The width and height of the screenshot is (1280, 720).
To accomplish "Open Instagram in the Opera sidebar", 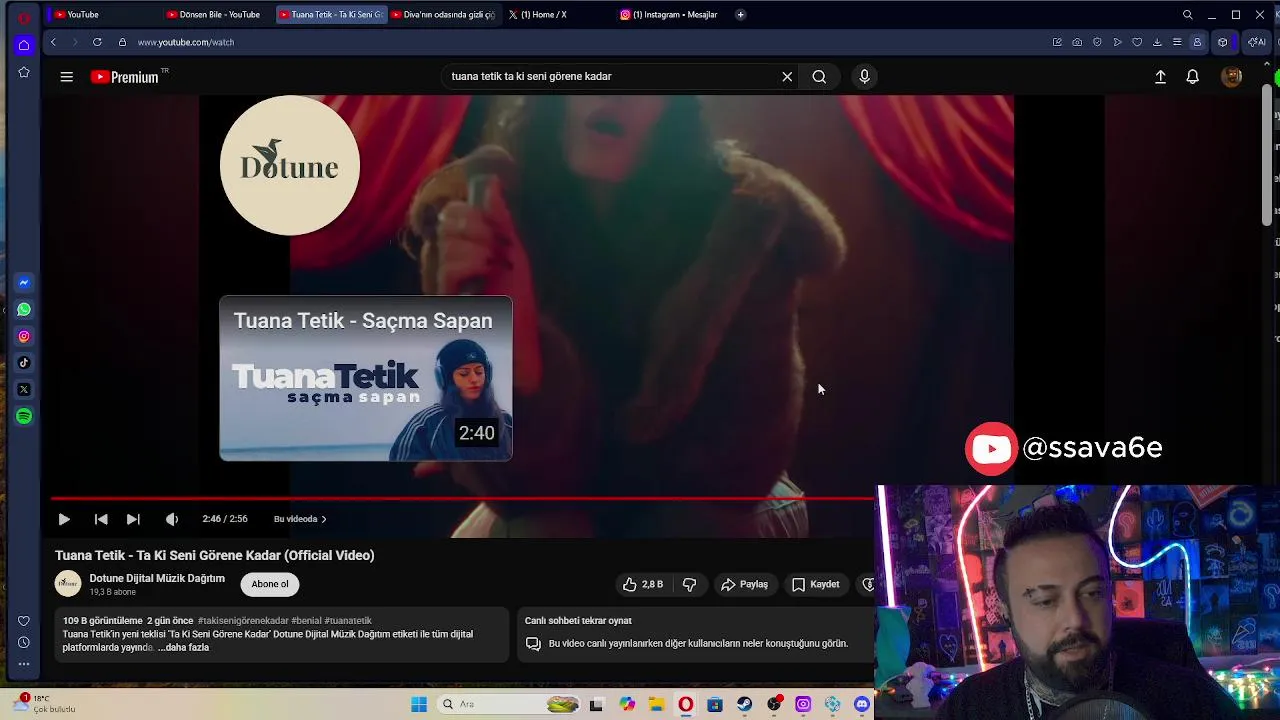I will [24, 336].
